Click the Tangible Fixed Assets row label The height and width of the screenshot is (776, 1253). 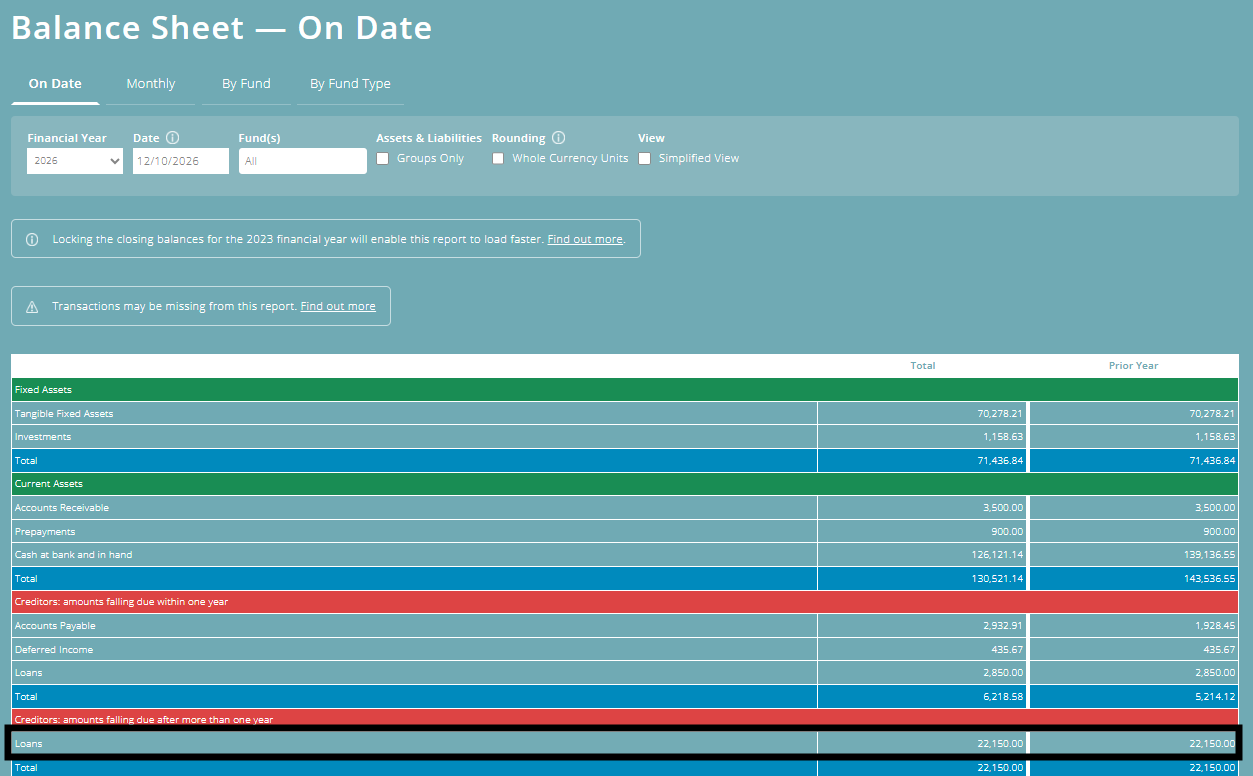pyautogui.click(x=64, y=413)
